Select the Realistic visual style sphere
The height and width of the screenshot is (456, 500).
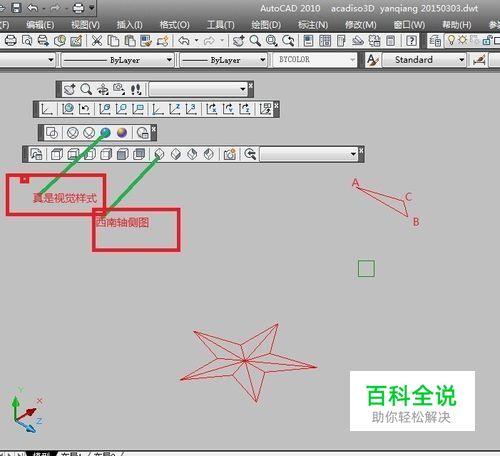[105, 133]
